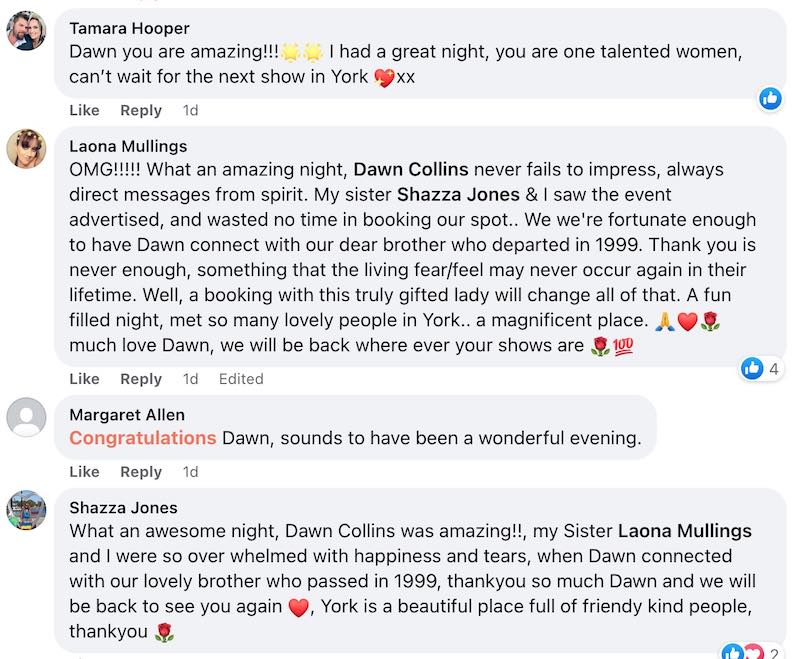This screenshot has height=659, width=800.
Task: Like Margaret Allen's comment
Action: 84,471
